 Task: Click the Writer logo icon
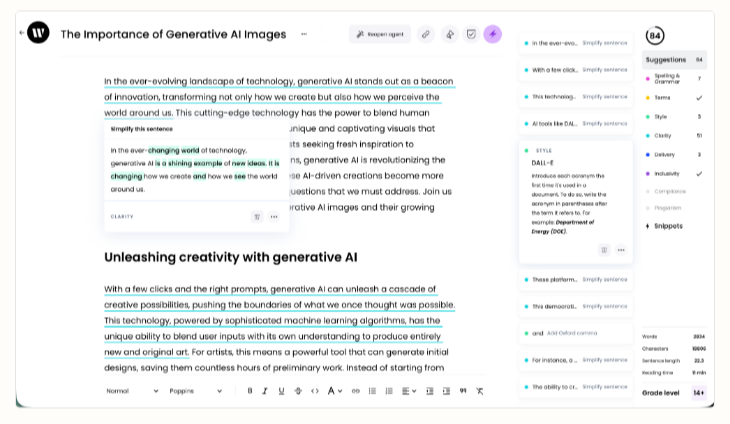coord(38,33)
